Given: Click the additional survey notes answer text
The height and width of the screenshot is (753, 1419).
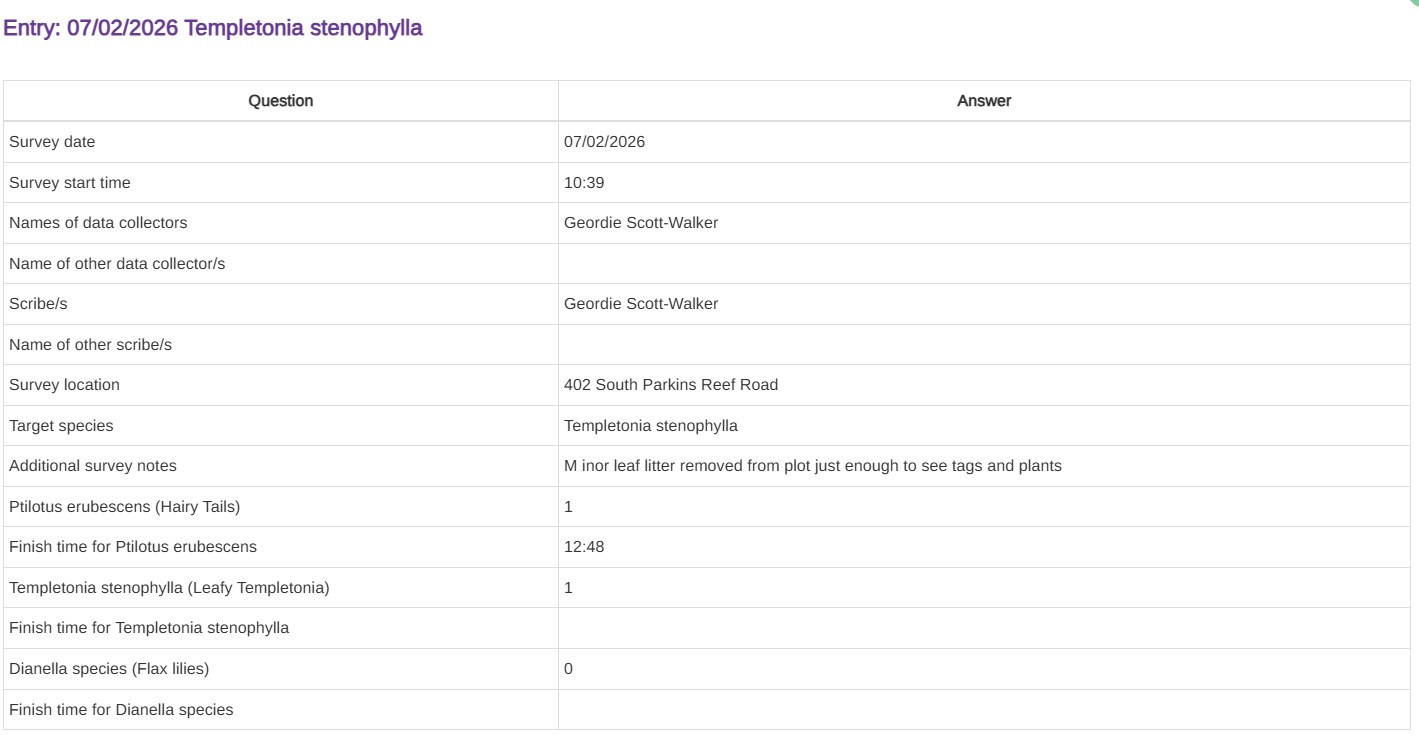Looking at the screenshot, I should tap(812, 466).
